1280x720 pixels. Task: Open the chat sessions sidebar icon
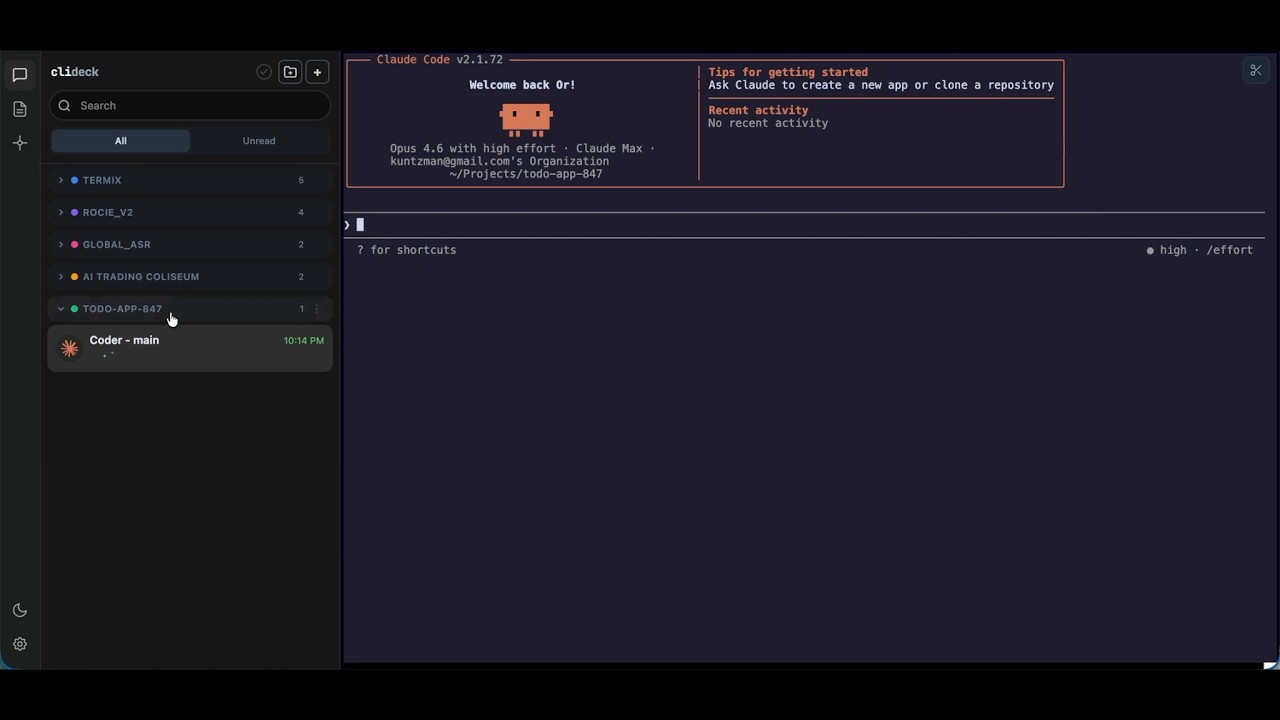tap(19, 75)
